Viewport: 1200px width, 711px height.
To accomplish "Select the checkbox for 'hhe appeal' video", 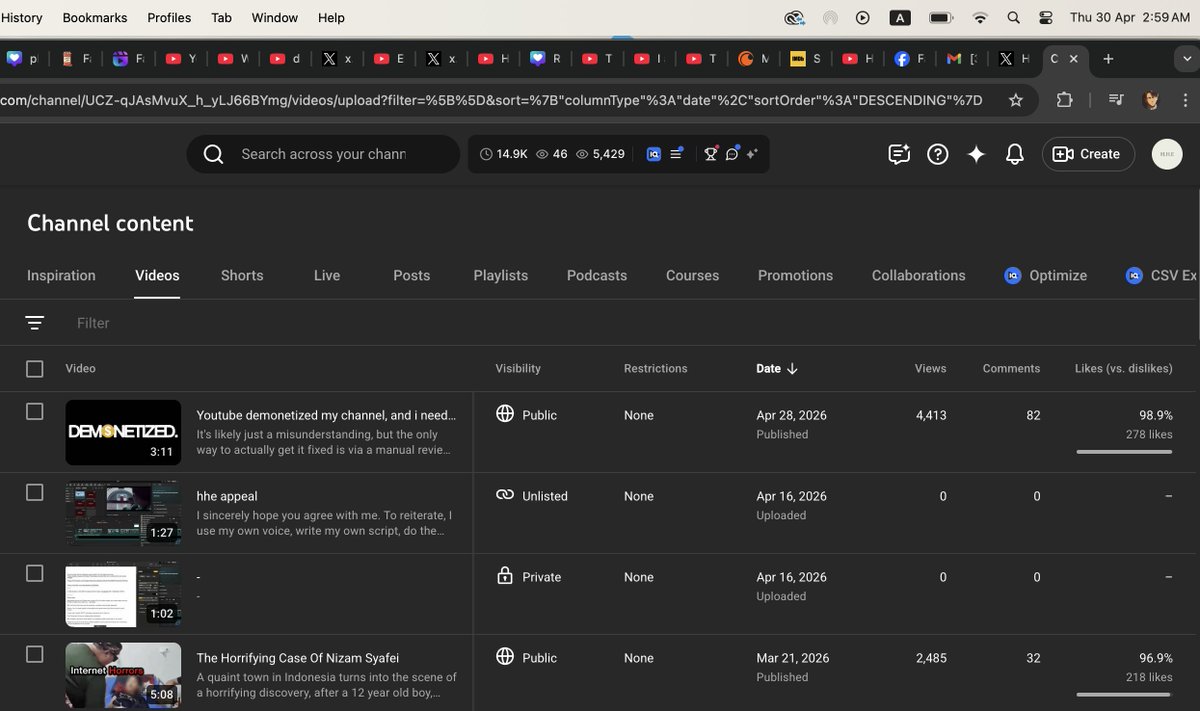I will click(x=35, y=492).
